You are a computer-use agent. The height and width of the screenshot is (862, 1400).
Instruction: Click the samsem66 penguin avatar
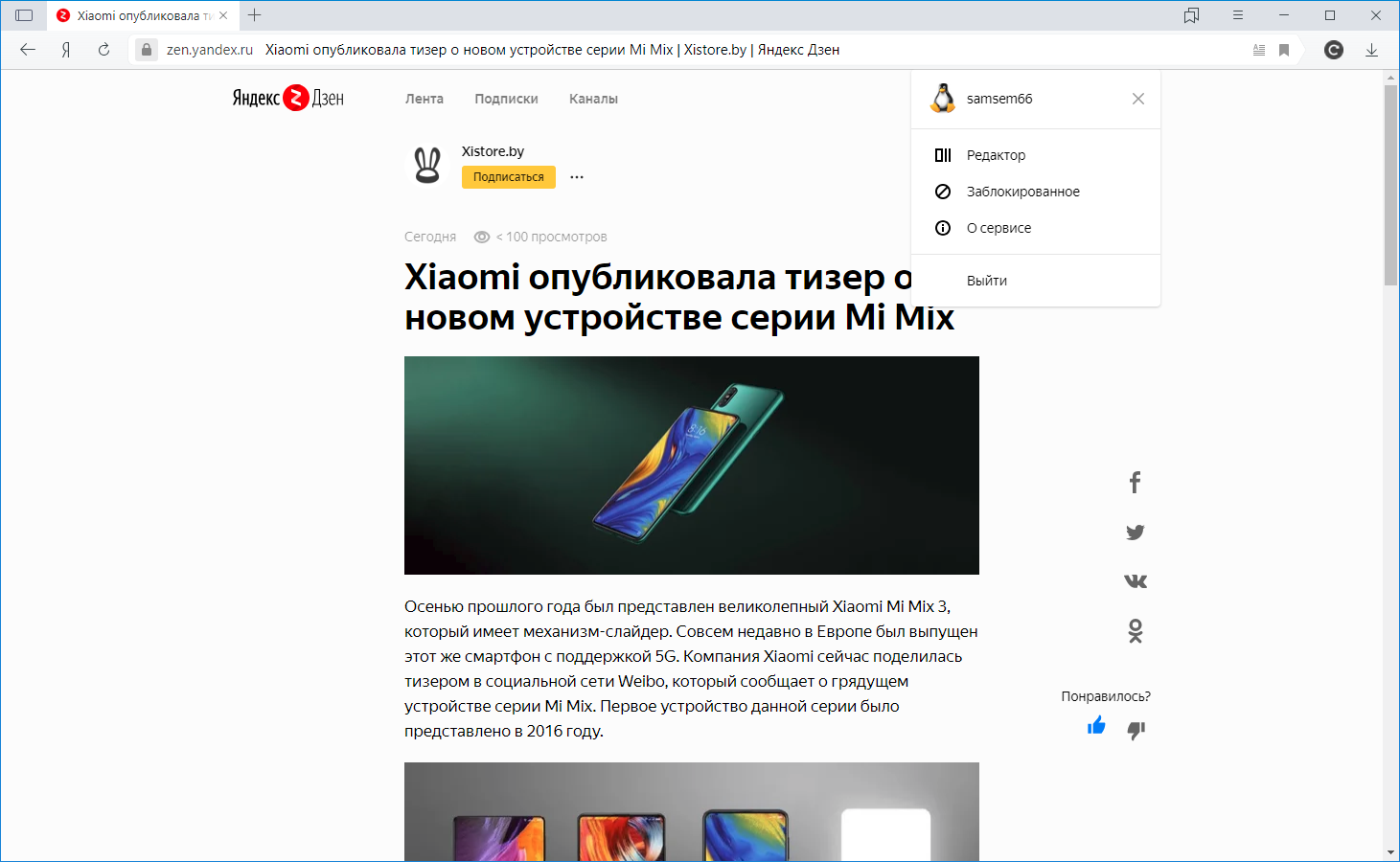click(x=943, y=99)
